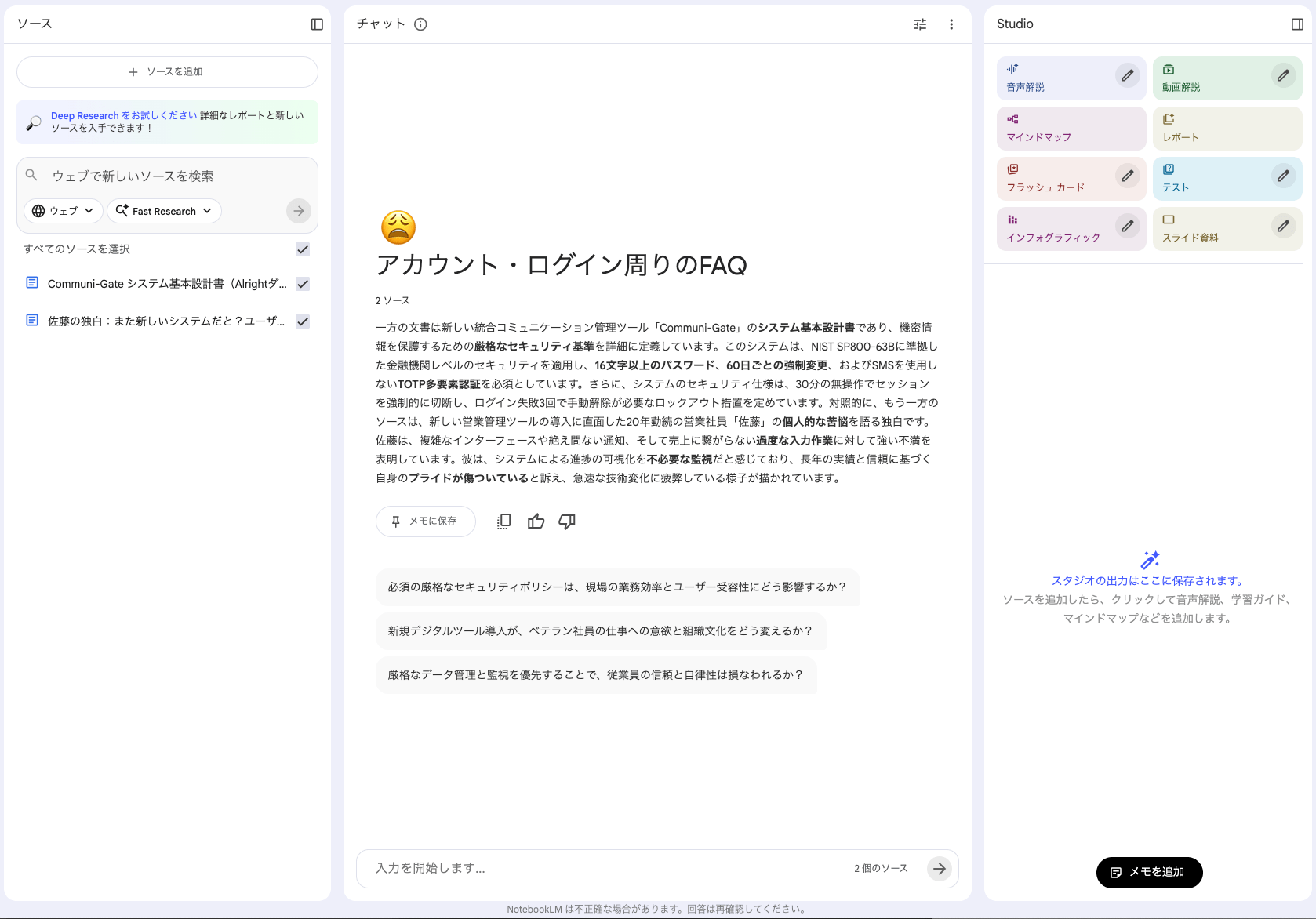
Task: Open the Deep Research link
Action: coord(85,115)
